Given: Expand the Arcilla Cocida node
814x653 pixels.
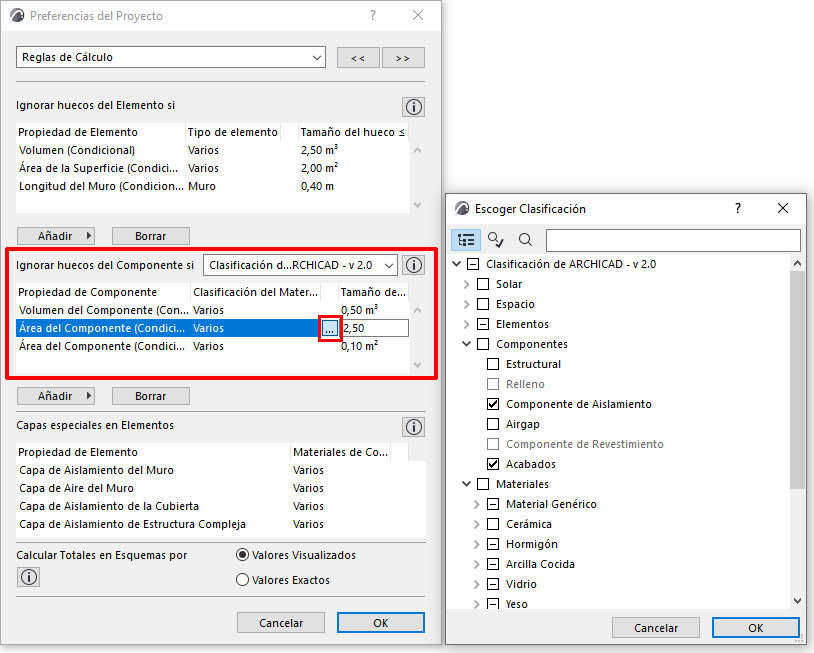Looking at the screenshot, I should pyautogui.click(x=477, y=564).
